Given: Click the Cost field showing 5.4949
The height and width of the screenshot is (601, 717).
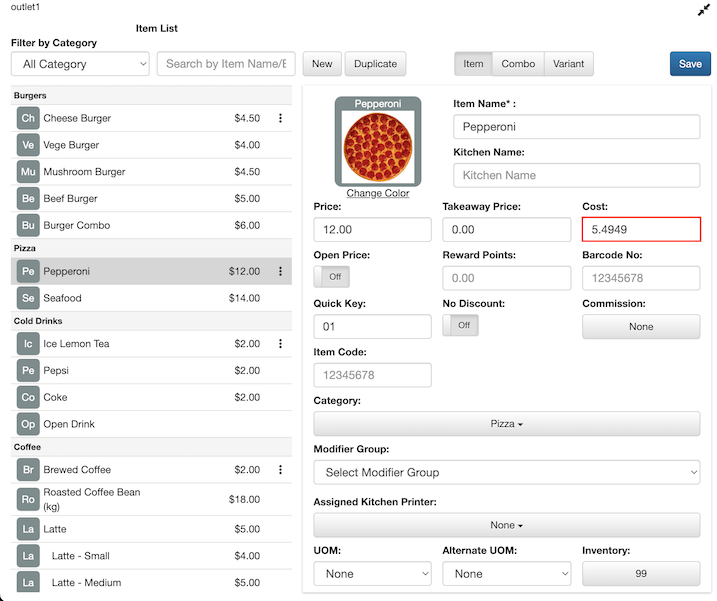Looking at the screenshot, I should 641,230.
